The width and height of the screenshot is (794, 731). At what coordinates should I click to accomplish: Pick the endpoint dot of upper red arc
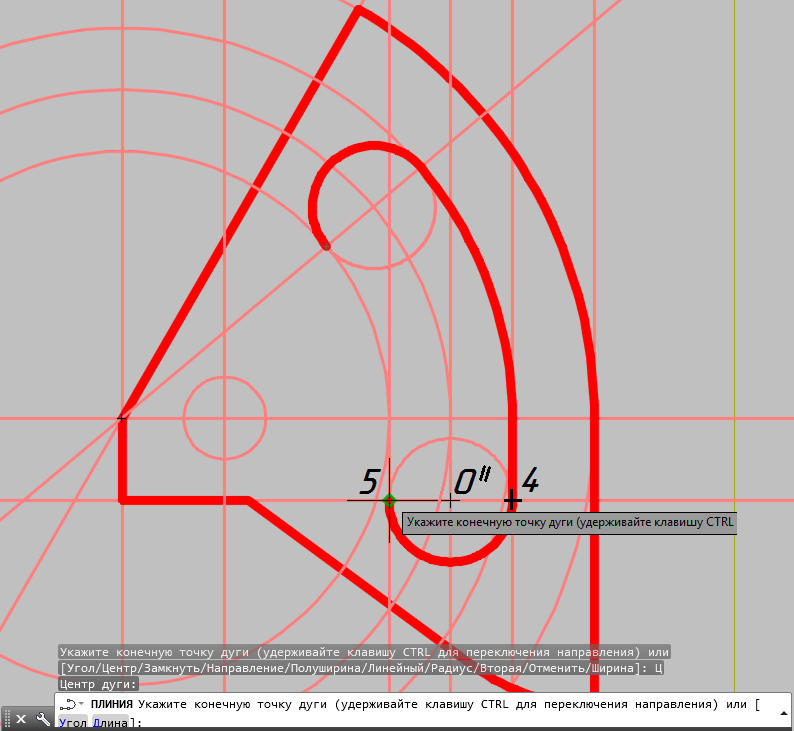325,246
